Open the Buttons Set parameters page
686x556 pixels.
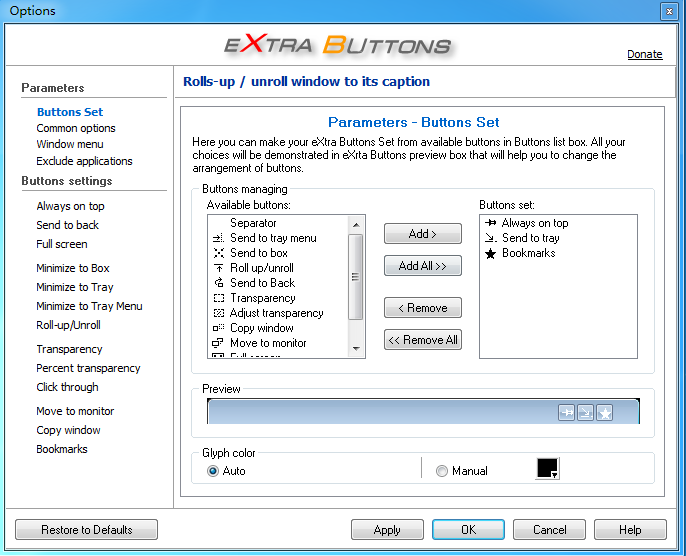[x=70, y=112]
